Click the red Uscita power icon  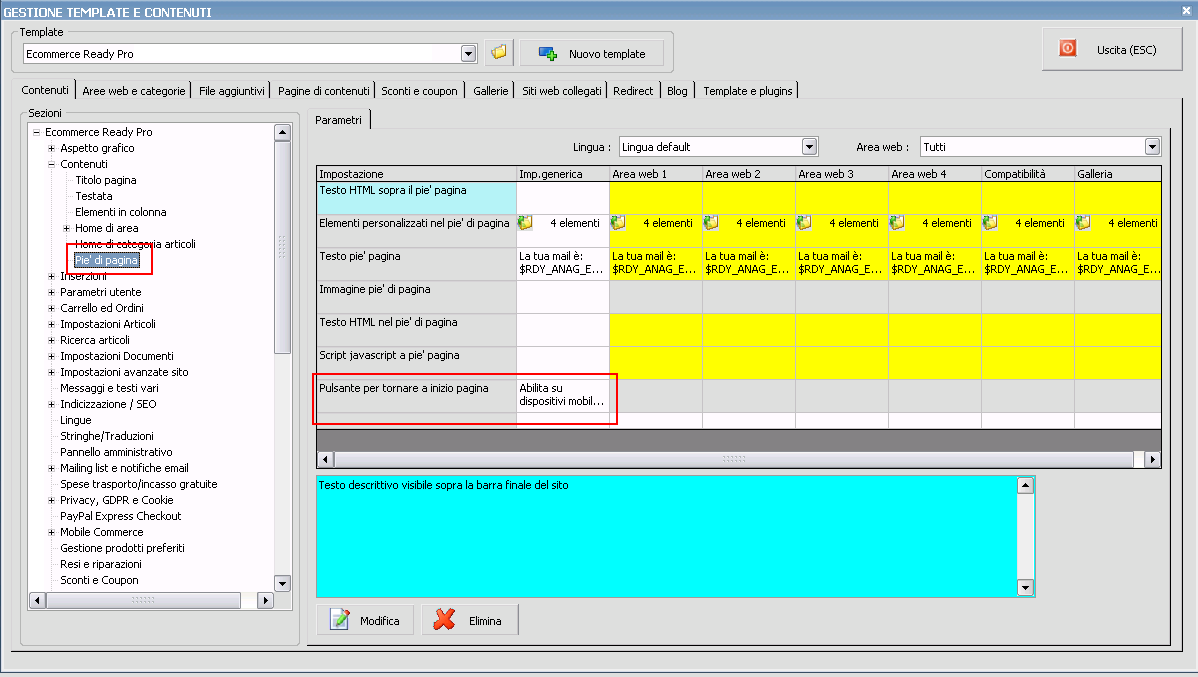click(x=1067, y=48)
